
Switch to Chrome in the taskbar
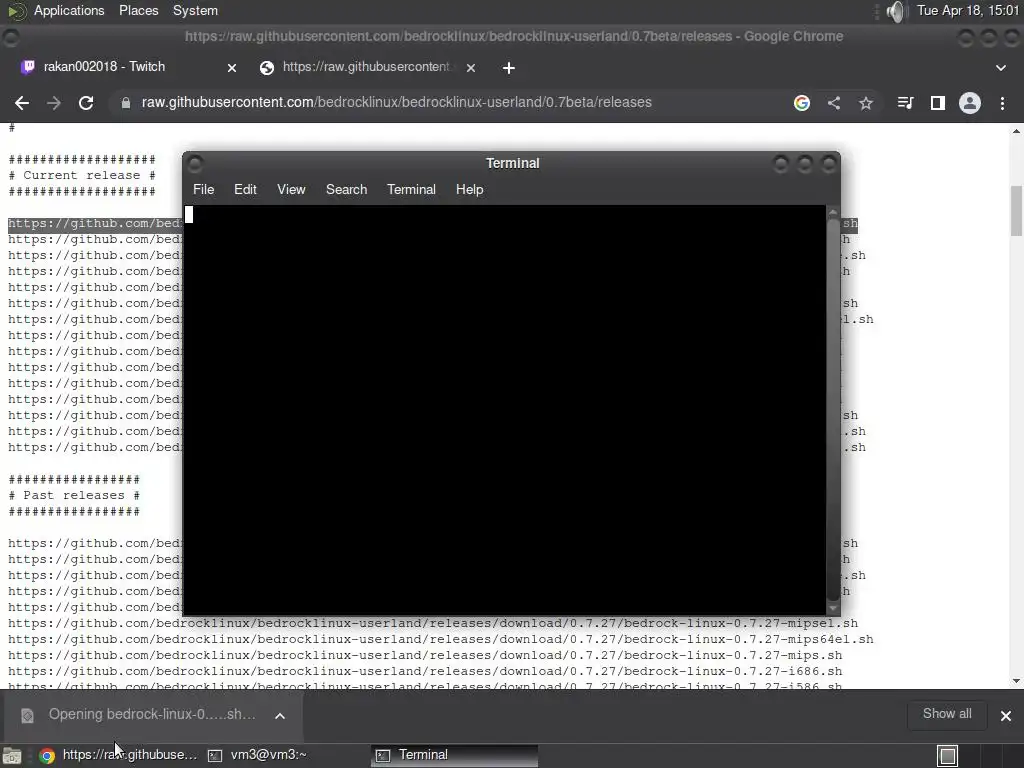(118, 755)
